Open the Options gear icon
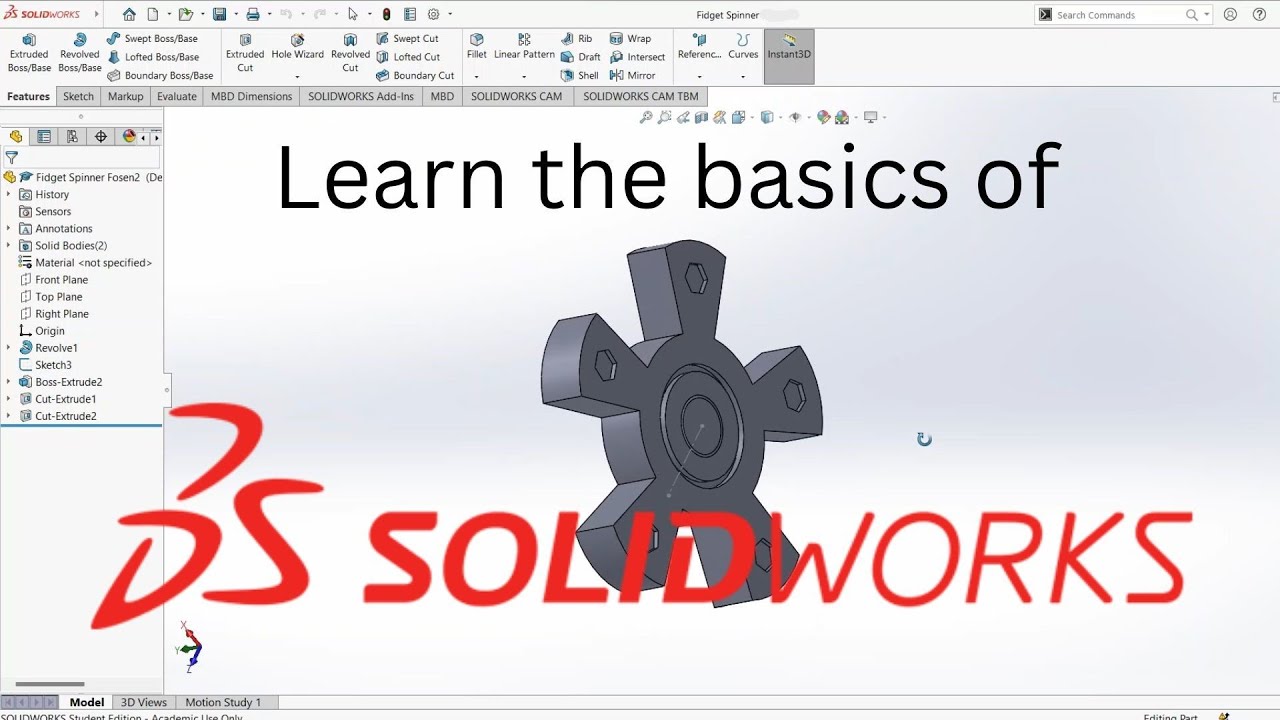Viewport: 1280px width, 720px height. (433, 14)
